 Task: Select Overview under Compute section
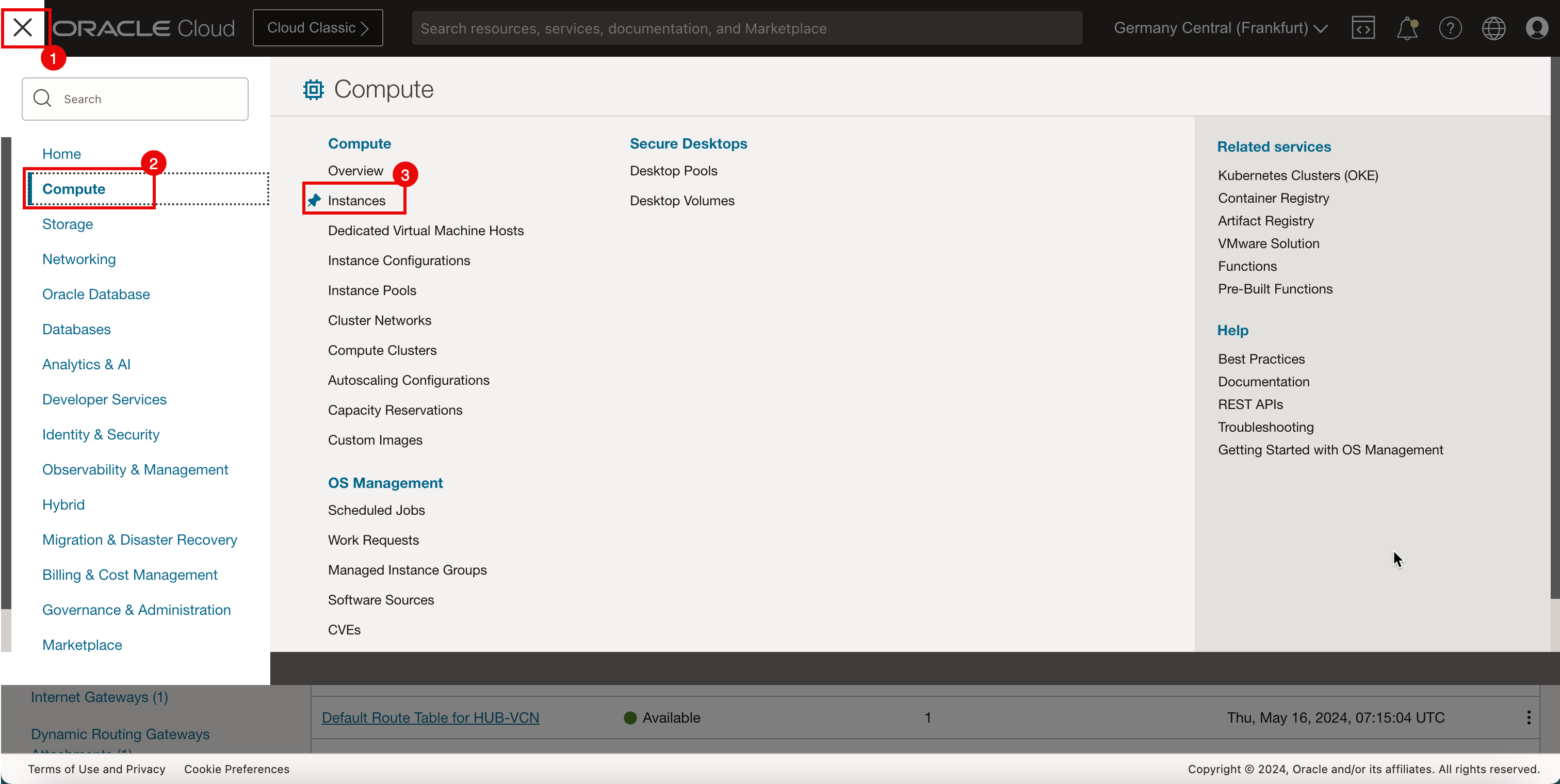(x=357, y=170)
